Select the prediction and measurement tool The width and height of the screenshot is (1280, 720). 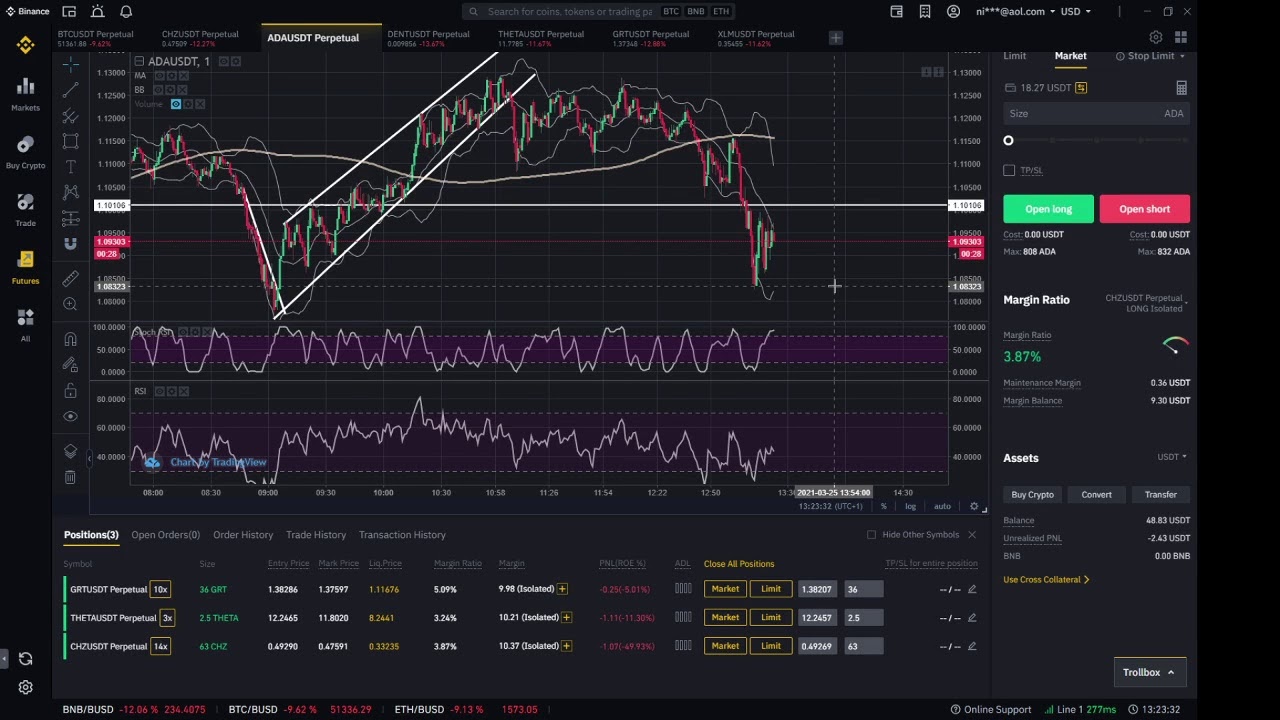coord(70,218)
